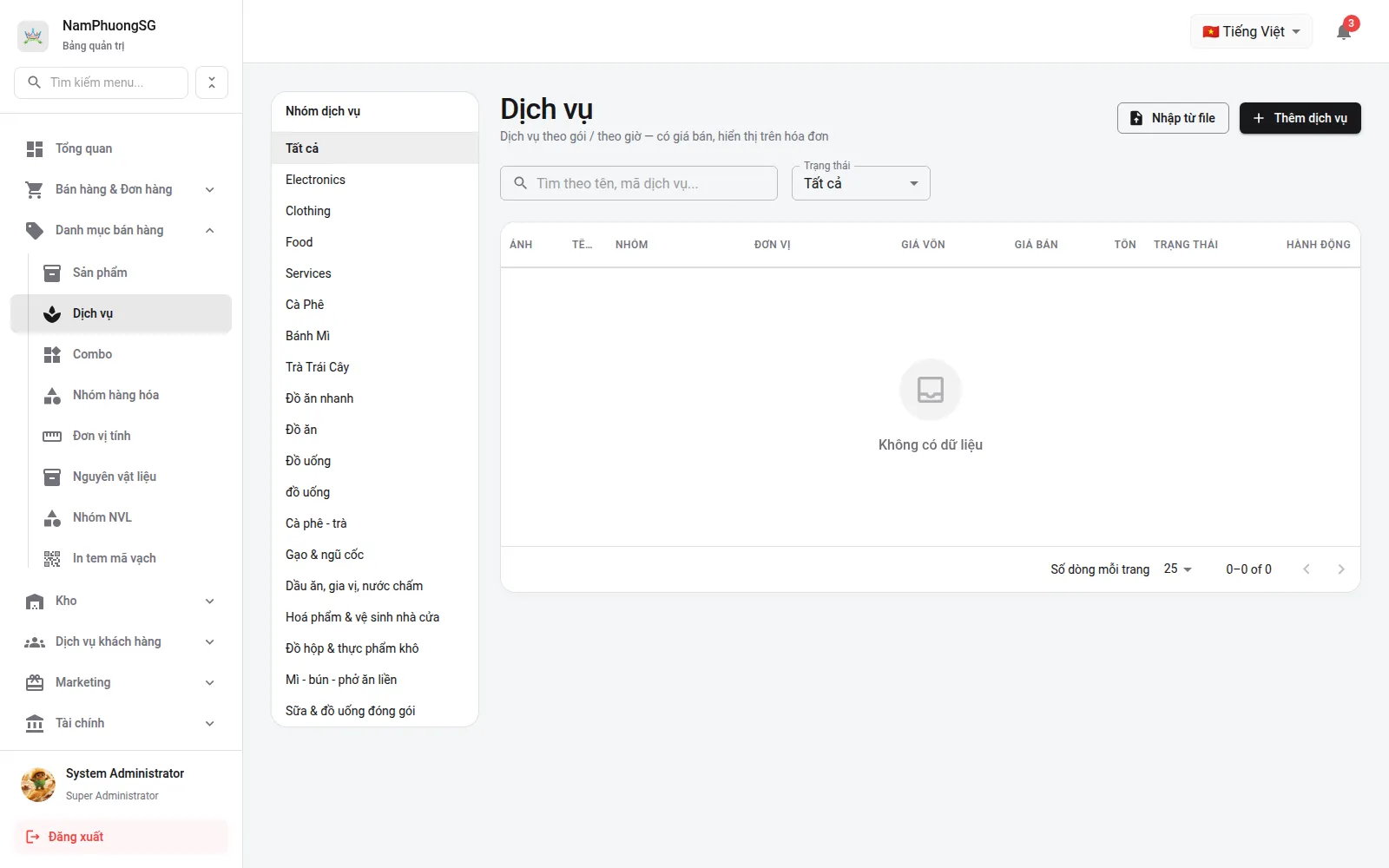Go to previous table page

[x=1307, y=569]
